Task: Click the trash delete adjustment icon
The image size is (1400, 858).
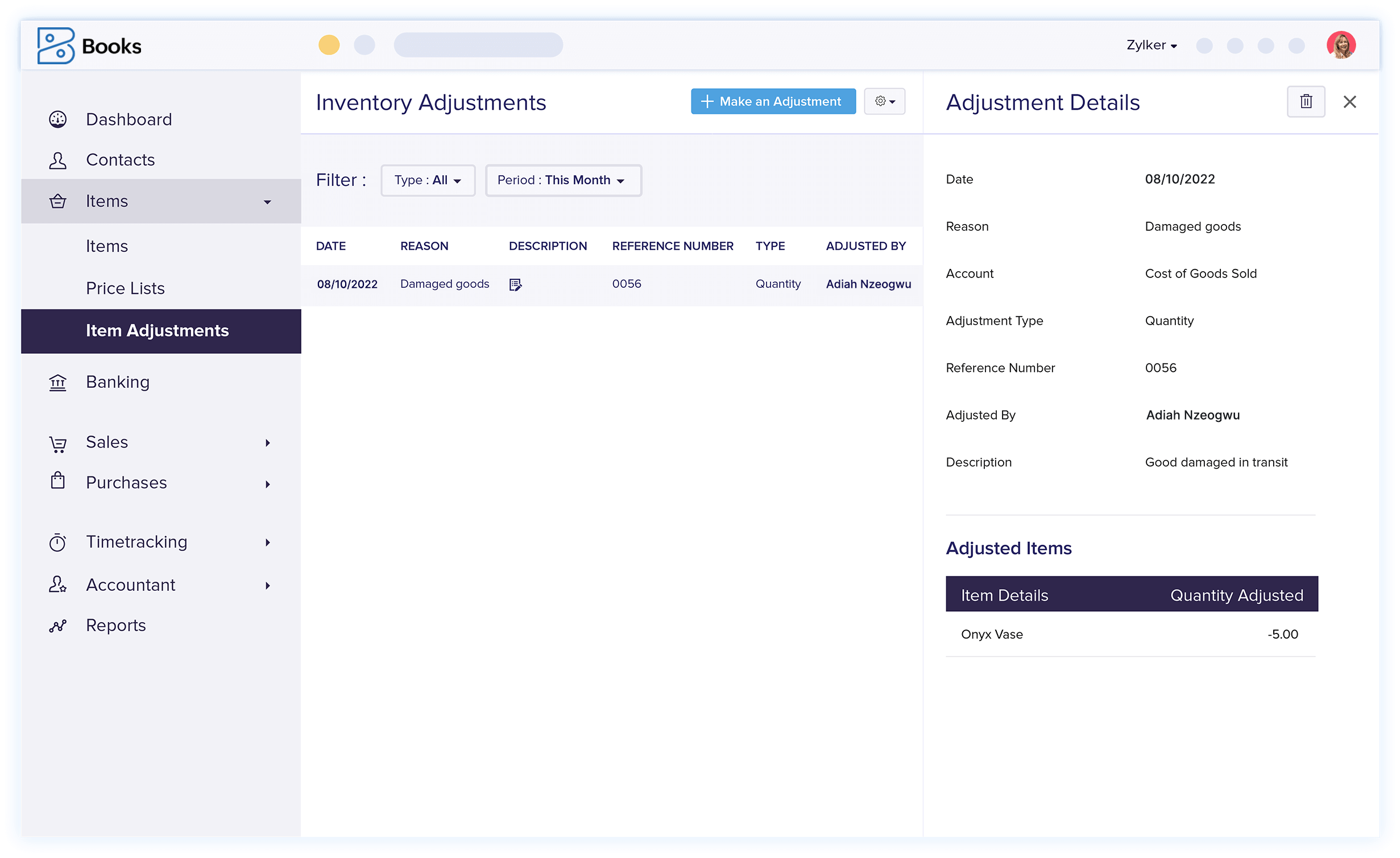Action: (1306, 102)
